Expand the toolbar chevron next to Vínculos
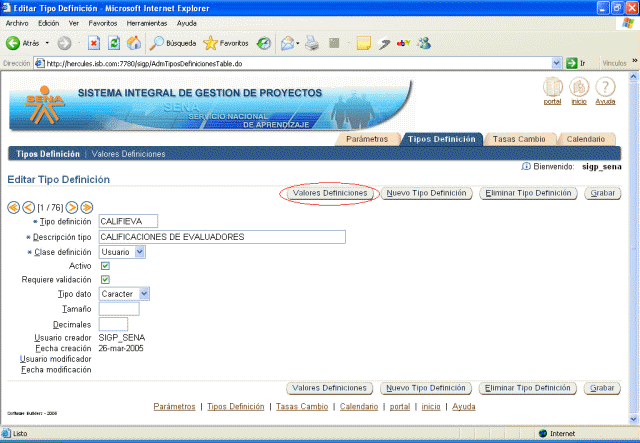 [635, 61]
